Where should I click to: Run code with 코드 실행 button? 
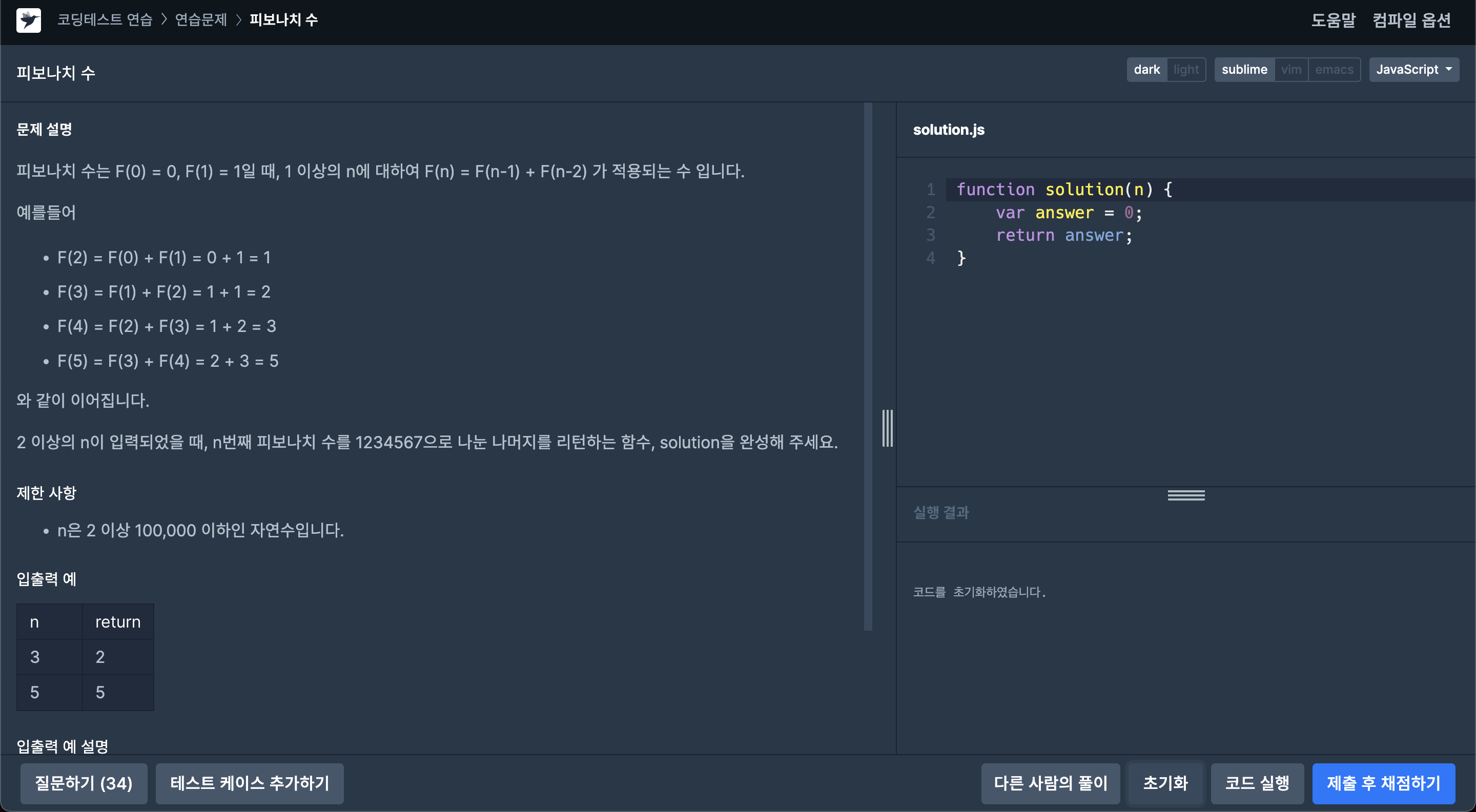[x=1257, y=783]
